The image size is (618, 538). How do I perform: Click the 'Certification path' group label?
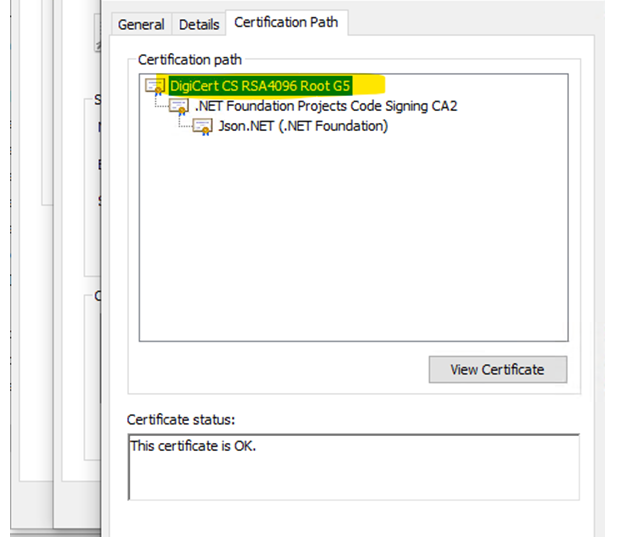point(190,60)
